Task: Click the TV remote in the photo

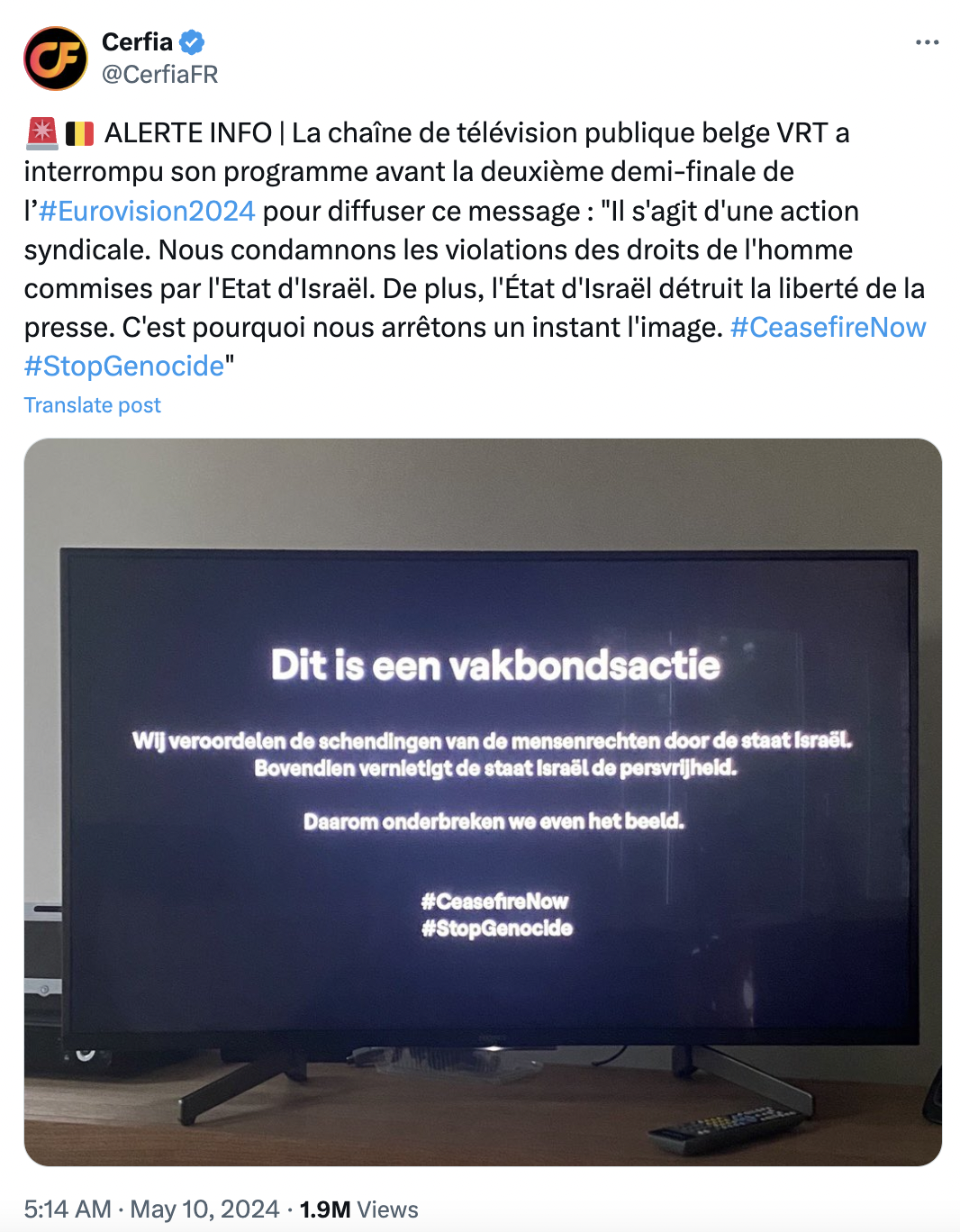Action: pos(726,1128)
